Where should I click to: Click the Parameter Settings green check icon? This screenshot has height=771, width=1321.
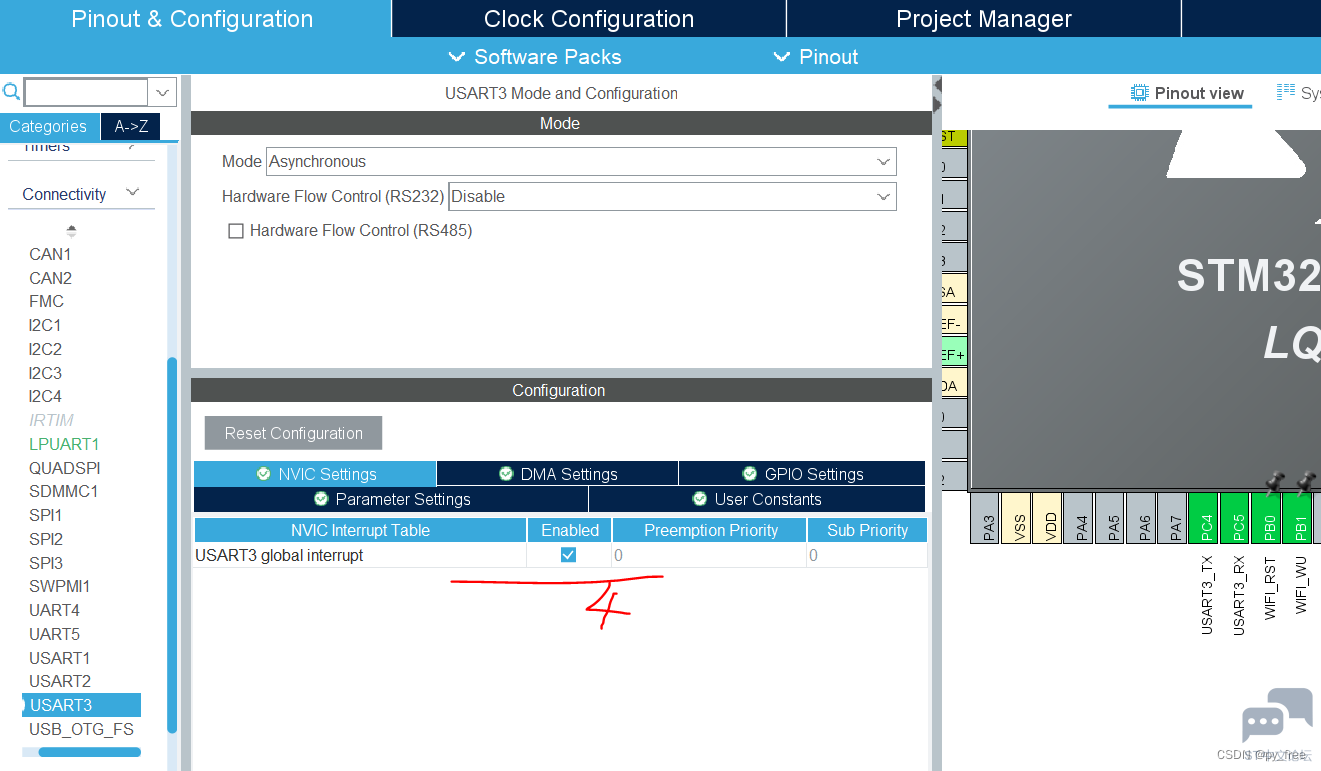[321, 499]
